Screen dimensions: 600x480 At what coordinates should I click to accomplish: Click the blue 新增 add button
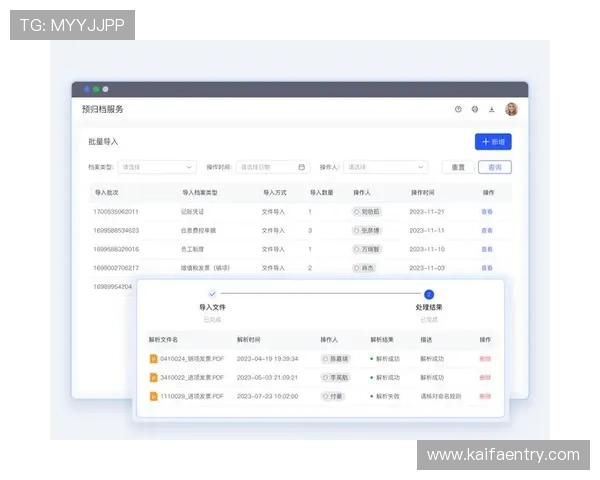coord(493,142)
